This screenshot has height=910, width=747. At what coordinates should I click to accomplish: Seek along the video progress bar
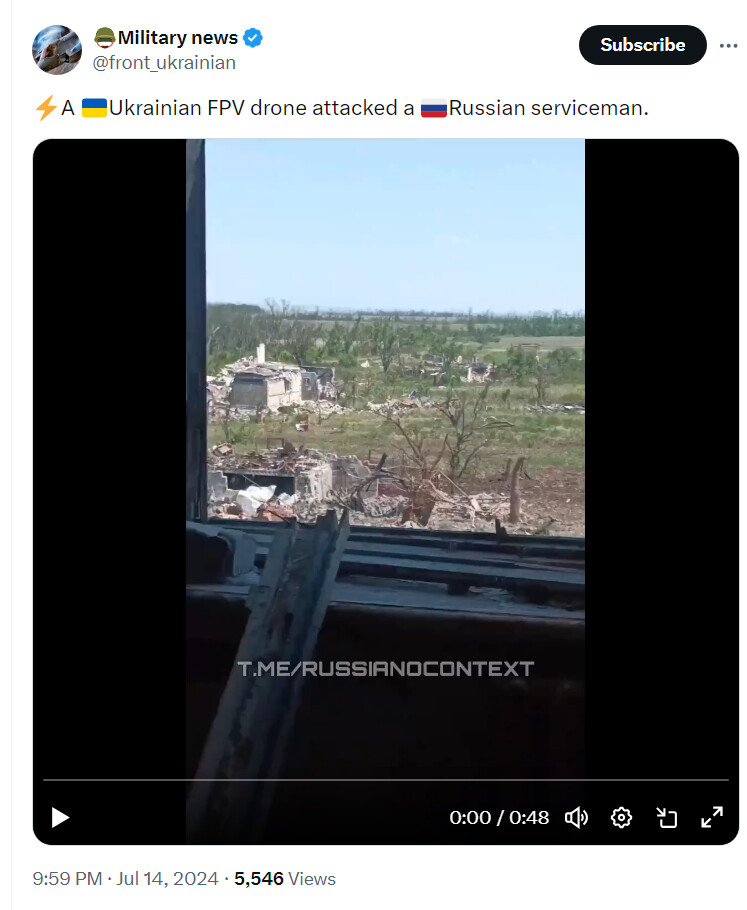tap(385, 780)
